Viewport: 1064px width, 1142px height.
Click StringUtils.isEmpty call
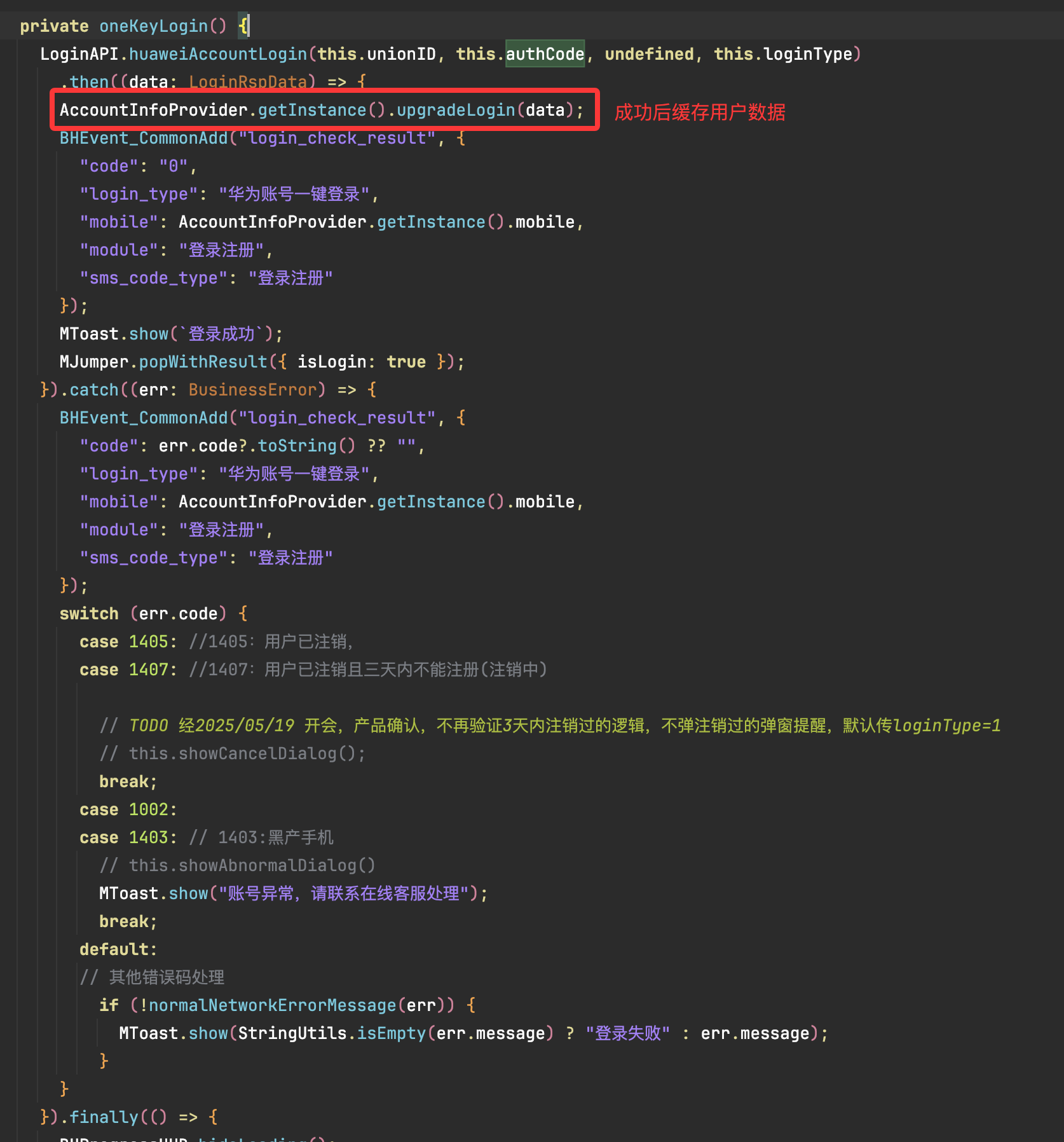click(396, 1033)
